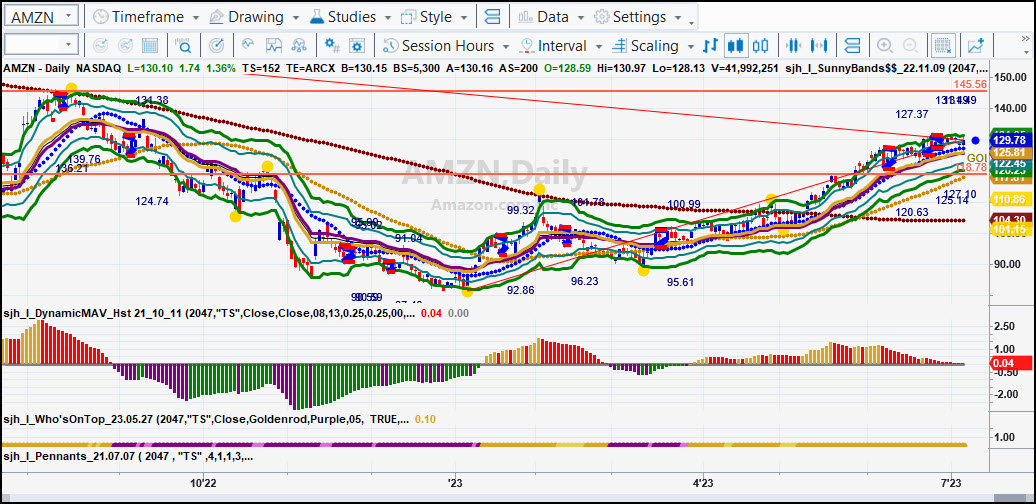Click the dashed-square Style icon
Image resolution: width=1036 pixels, height=504 pixels.
(409, 17)
